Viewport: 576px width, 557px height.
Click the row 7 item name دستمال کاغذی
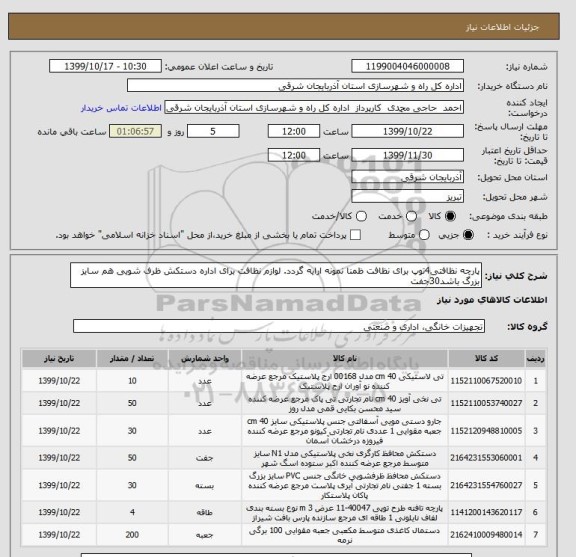click(x=345, y=535)
